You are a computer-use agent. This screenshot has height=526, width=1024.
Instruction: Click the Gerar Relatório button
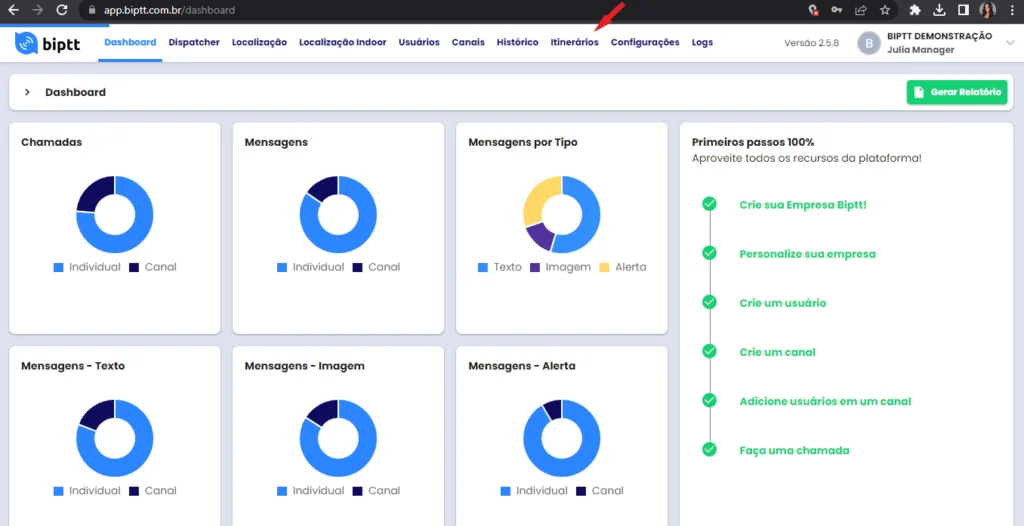[x=957, y=92]
